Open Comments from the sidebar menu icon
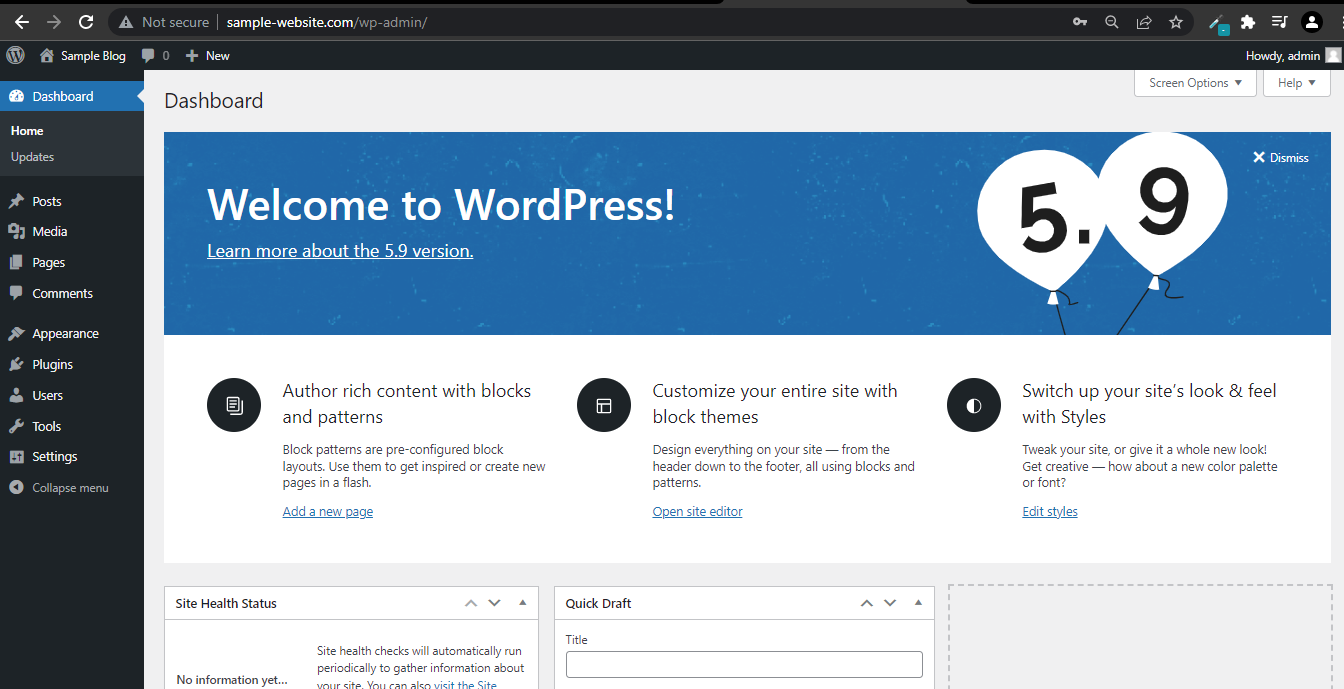This screenshot has width=1344, height=689. pos(16,293)
